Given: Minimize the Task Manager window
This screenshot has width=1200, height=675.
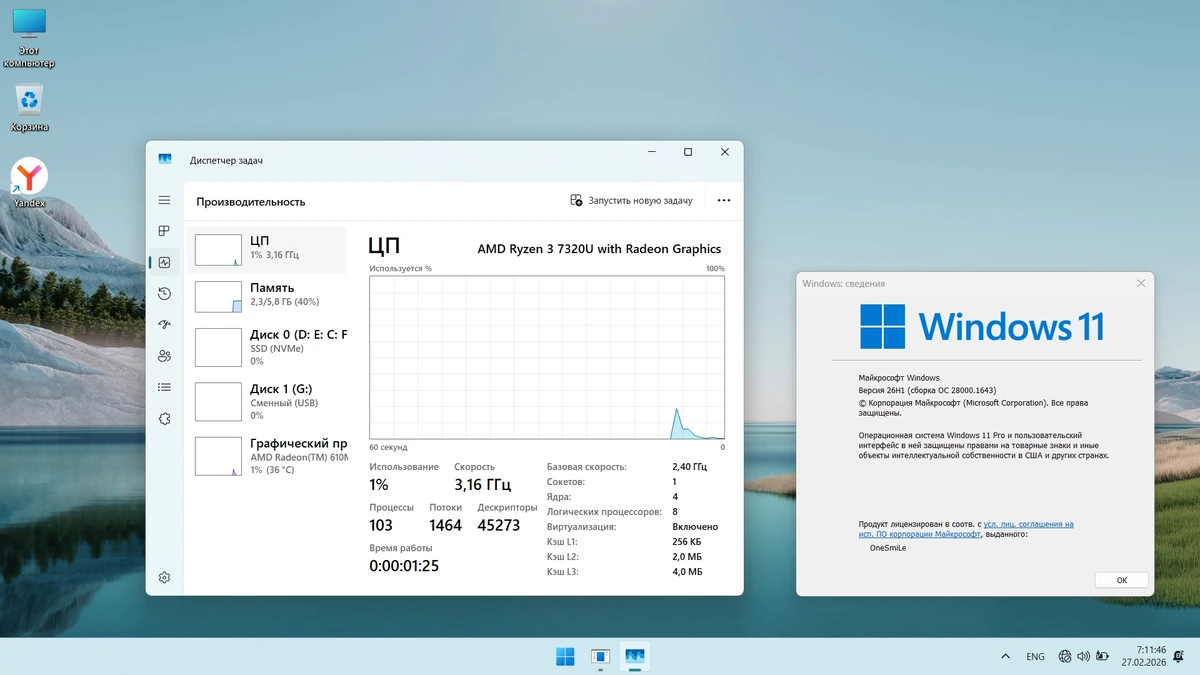Looking at the screenshot, I should pyautogui.click(x=652, y=152).
